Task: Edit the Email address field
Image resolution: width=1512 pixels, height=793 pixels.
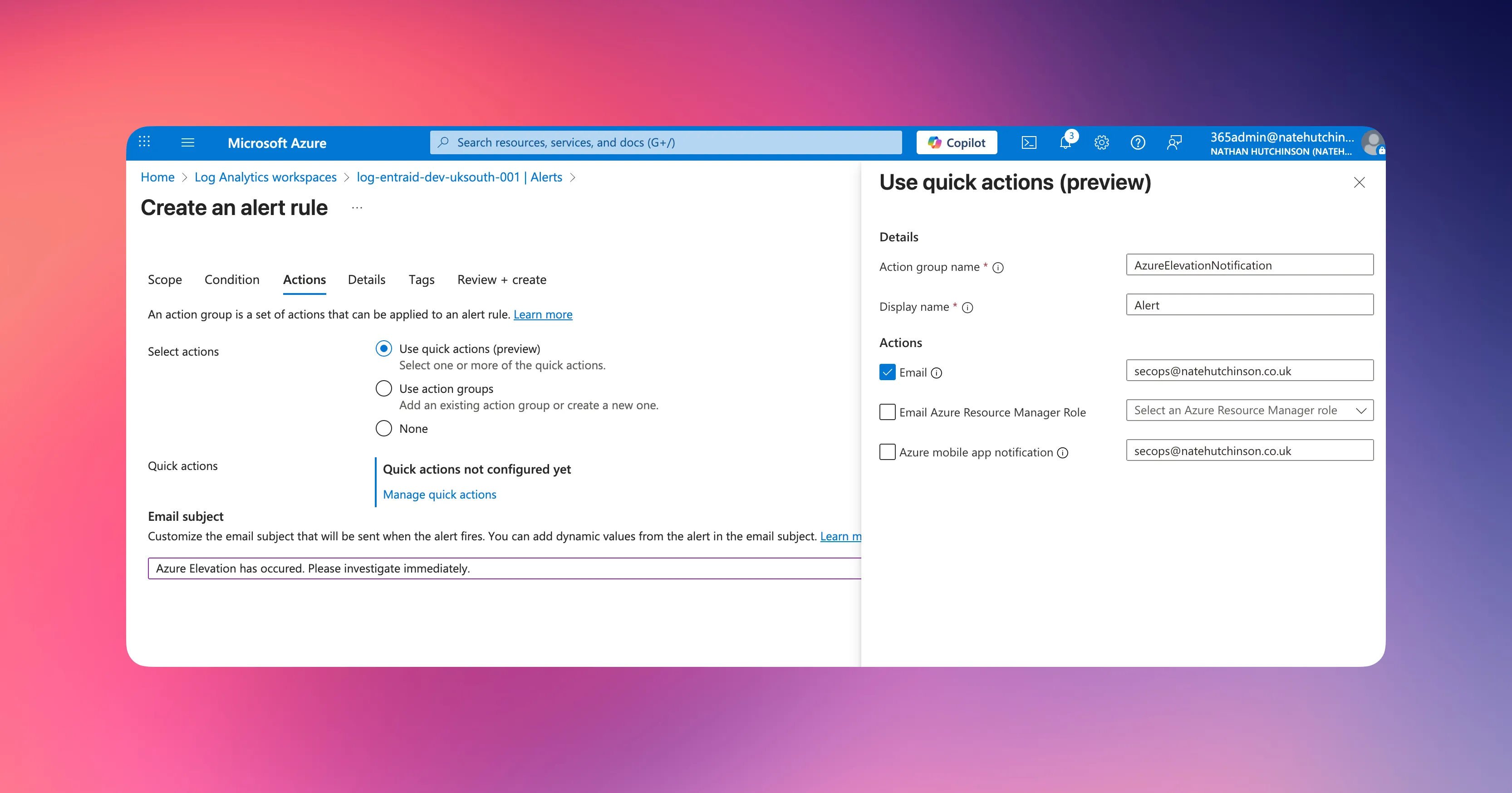Action: tap(1250, 370)
